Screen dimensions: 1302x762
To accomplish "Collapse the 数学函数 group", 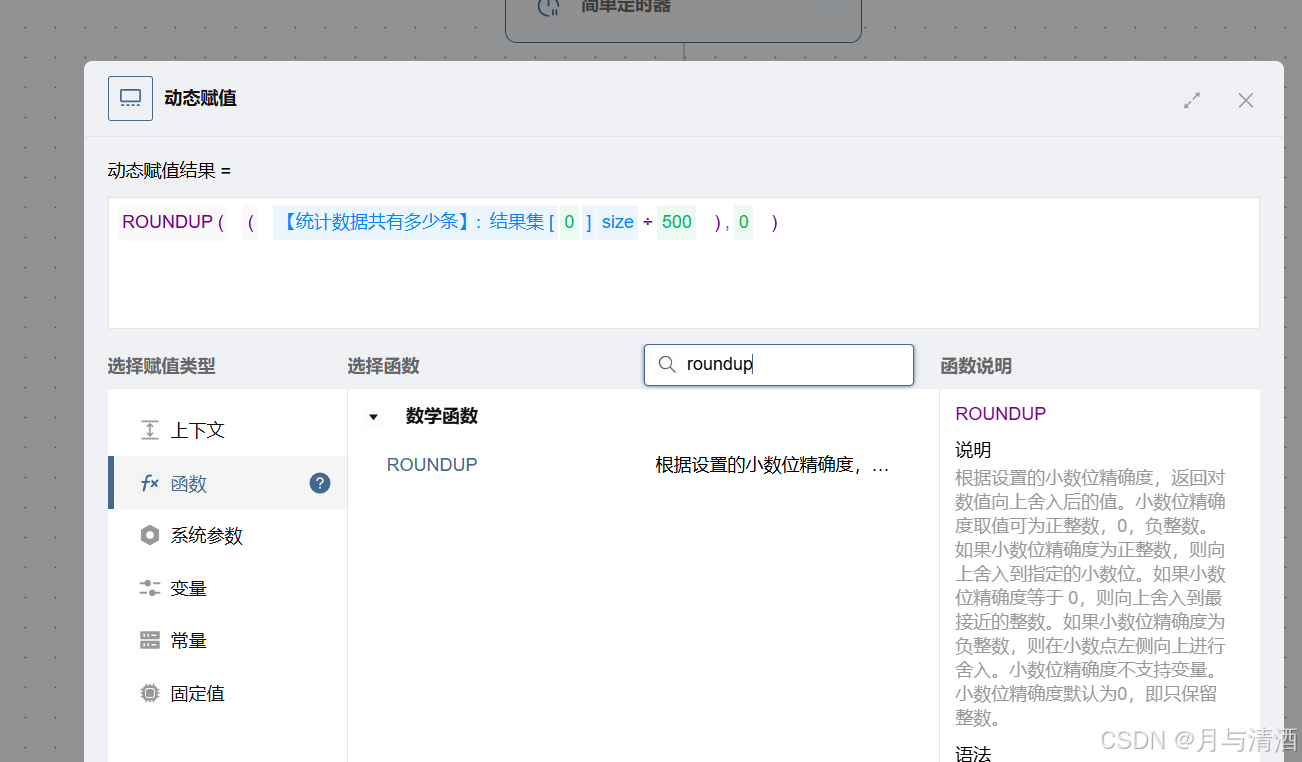I will point(374,417).
